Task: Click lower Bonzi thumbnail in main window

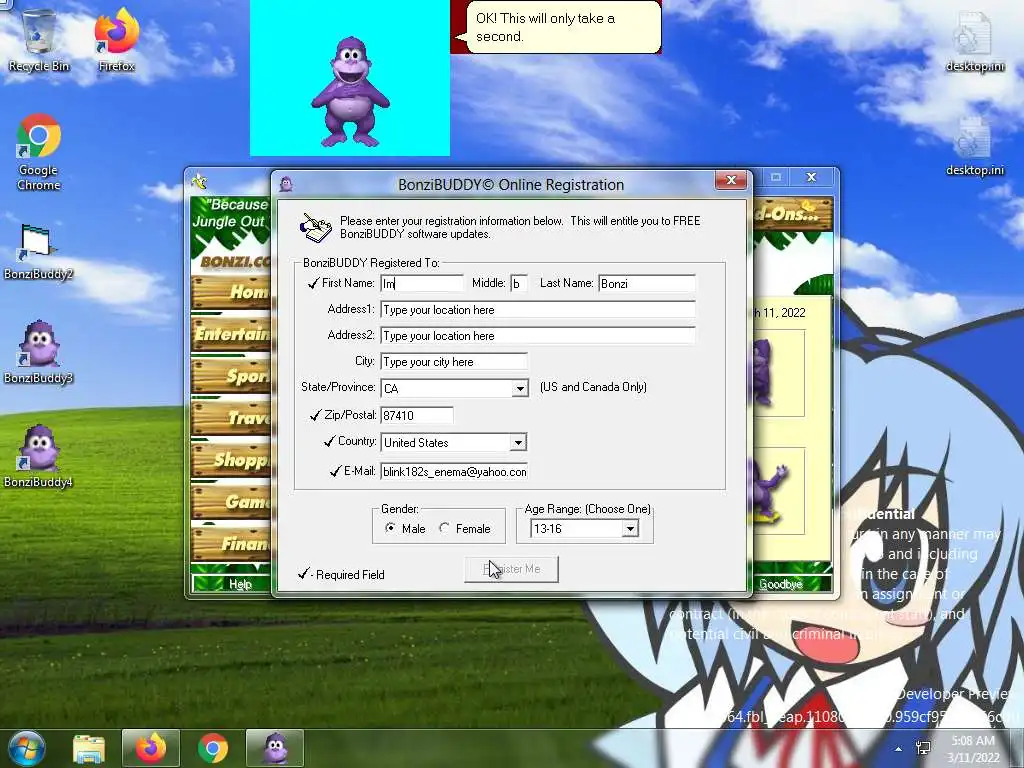Action: tap(778, 491)
